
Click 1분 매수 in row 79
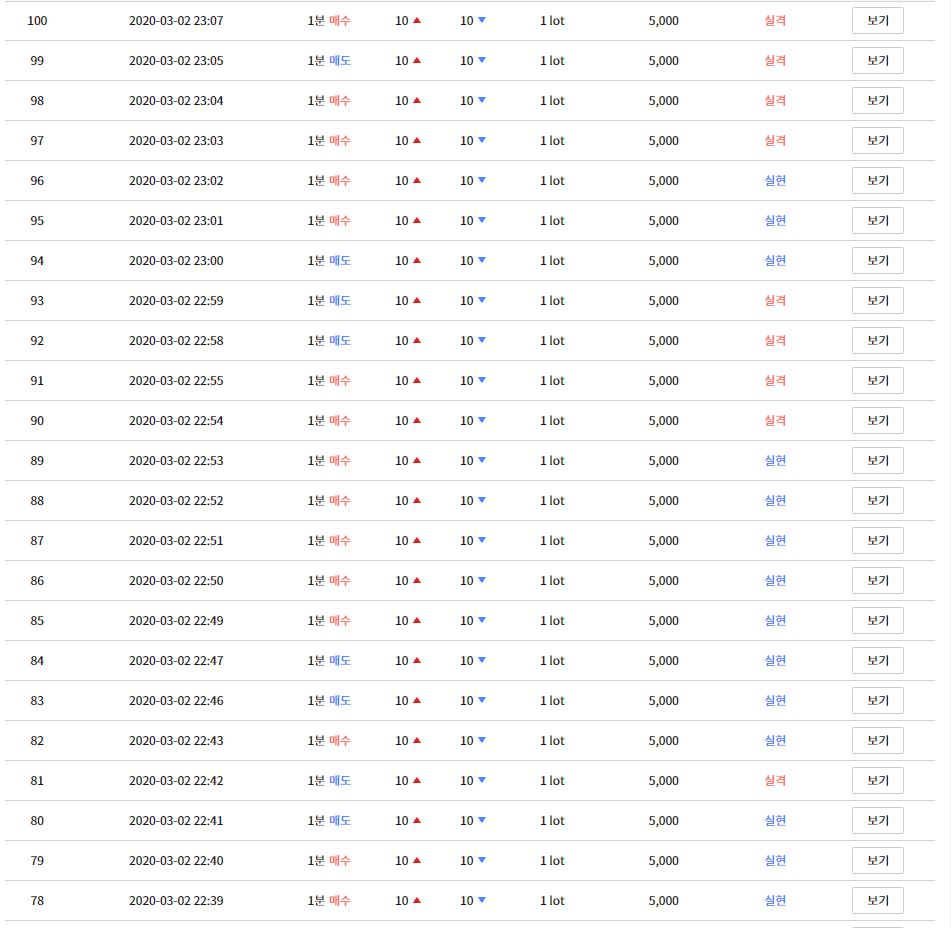pyautogui.click(x=329, y=861)
